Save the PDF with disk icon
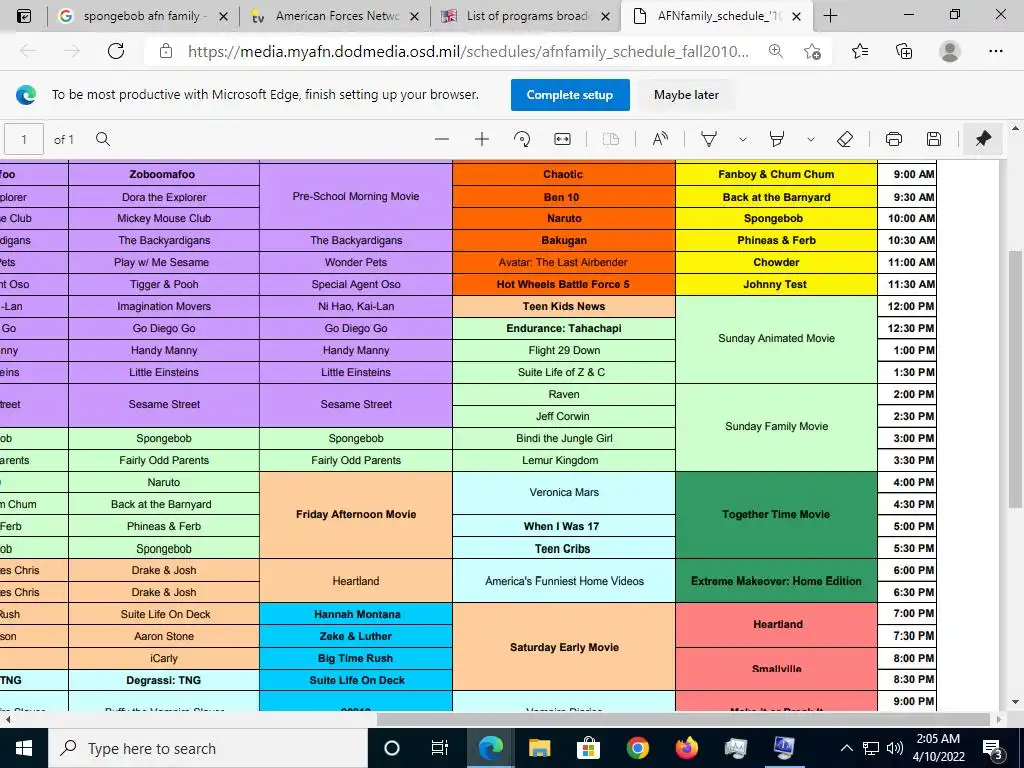The height and width of the screenshot is (768, 1024). pos(934,138)
